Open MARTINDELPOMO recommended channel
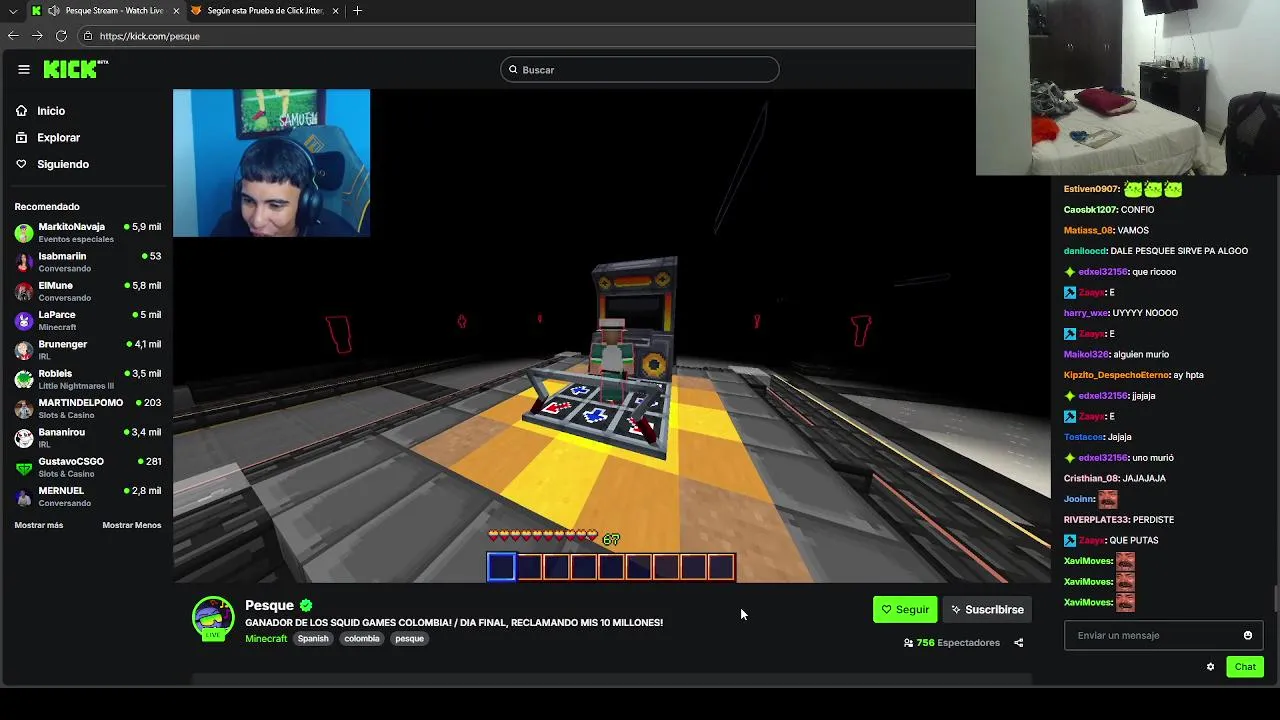The width and height of the screenshot is (1280, 720). 88,408
